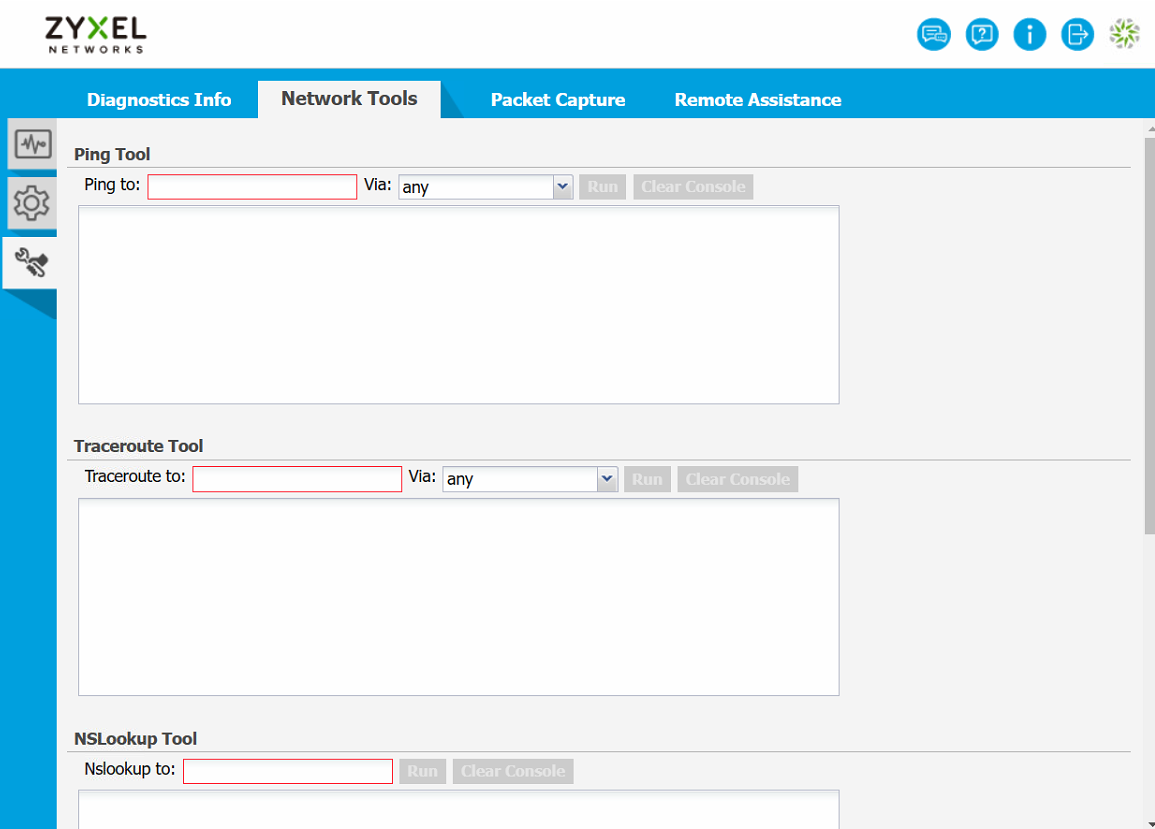Open the Monitor sidebar icon

coord(32,144)
